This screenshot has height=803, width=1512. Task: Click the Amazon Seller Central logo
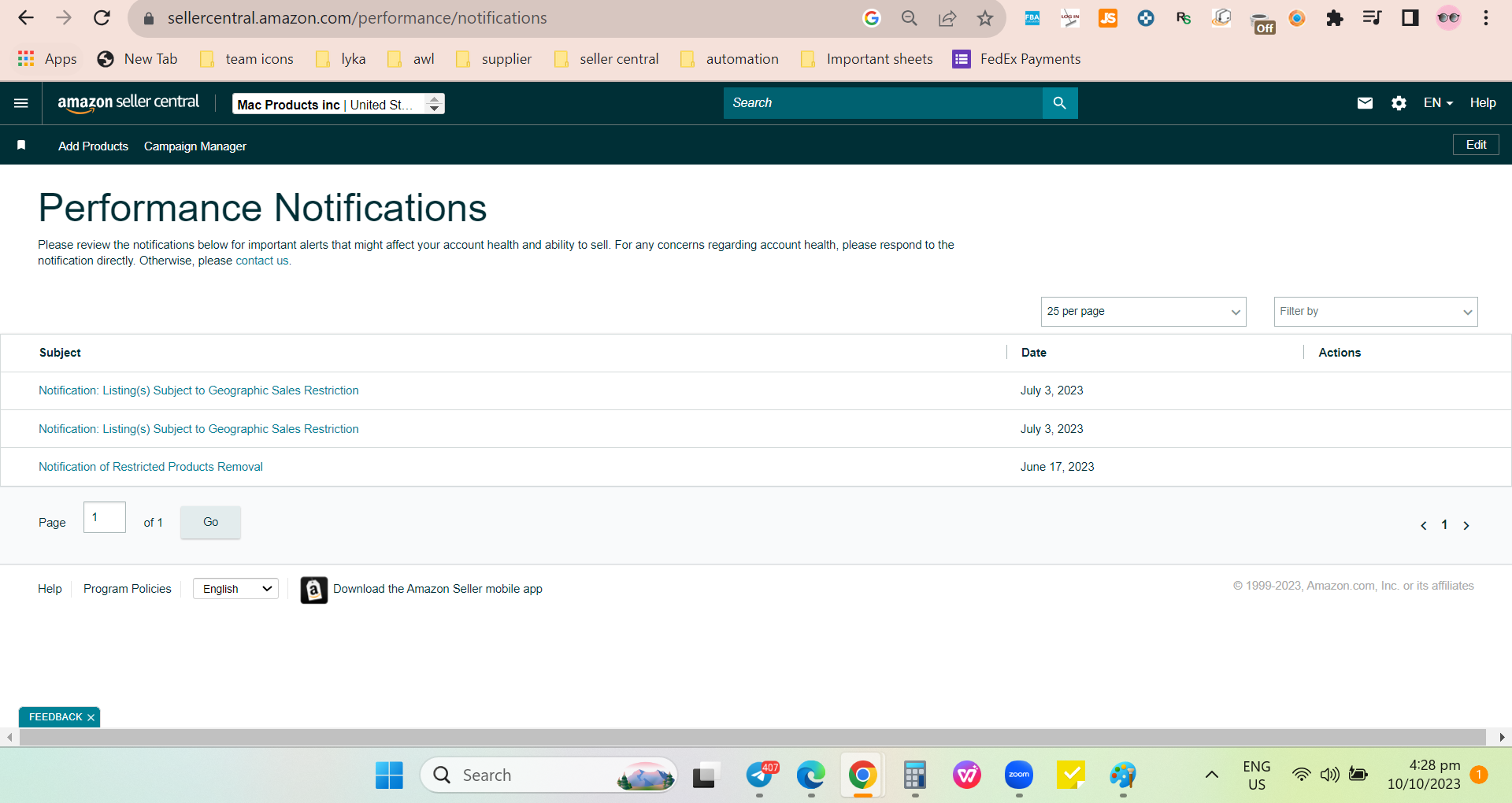click(128, 103)
